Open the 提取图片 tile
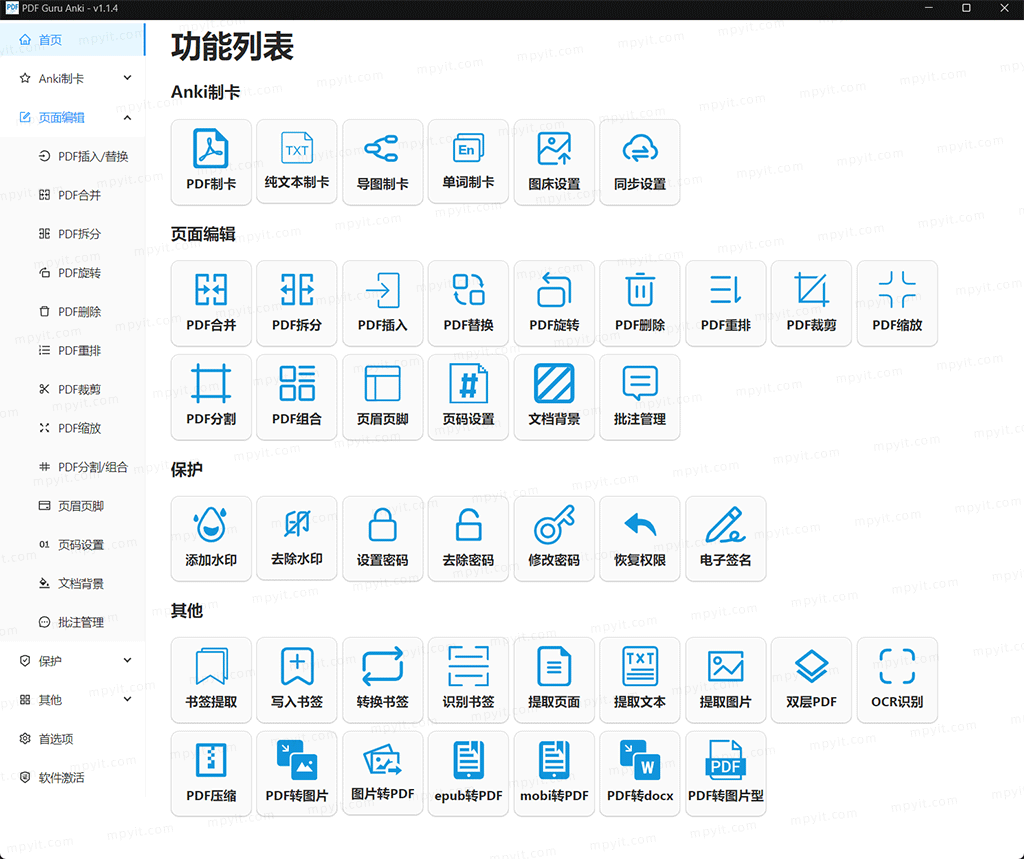1024x859 pixels. pos(726,680)
